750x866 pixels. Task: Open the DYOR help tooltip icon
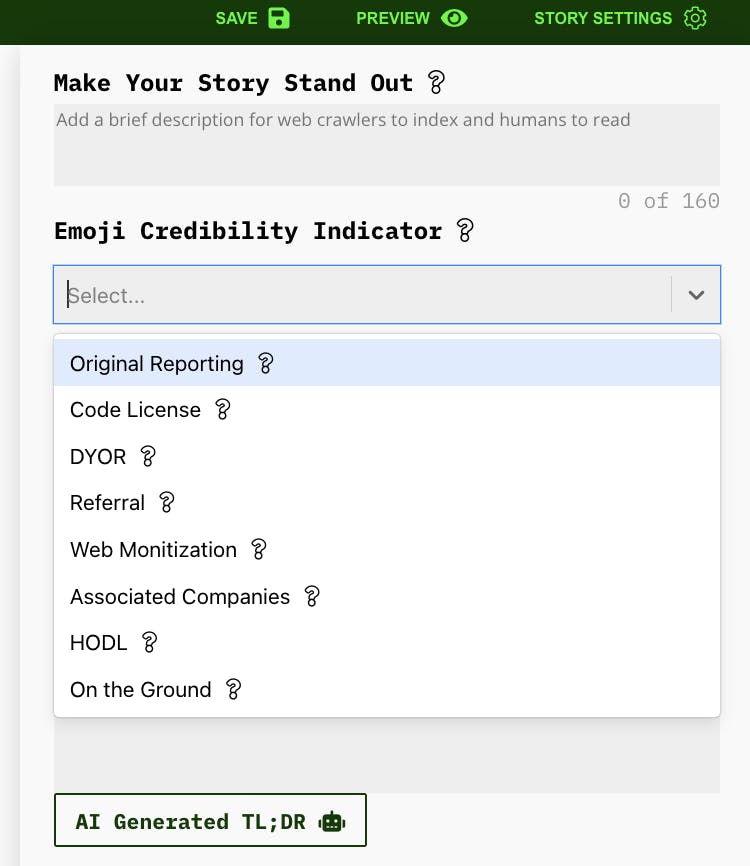(147, 456)
